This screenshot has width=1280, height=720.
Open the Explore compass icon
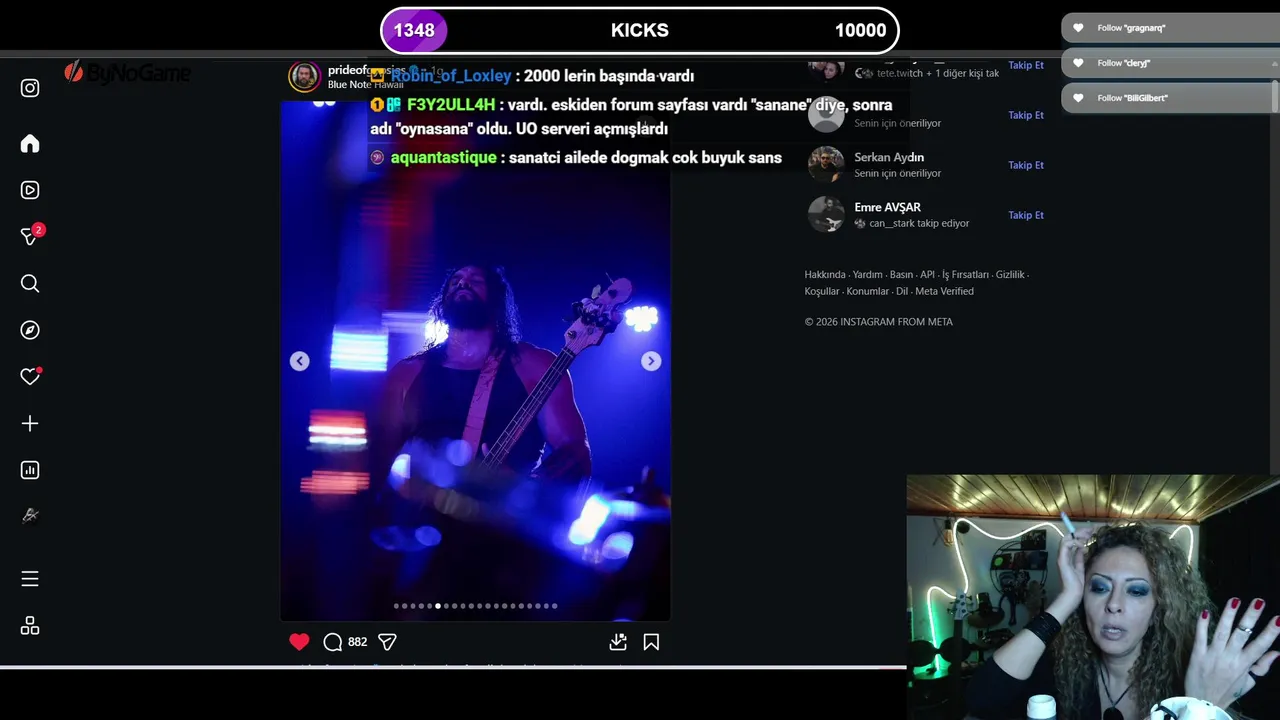30,330
